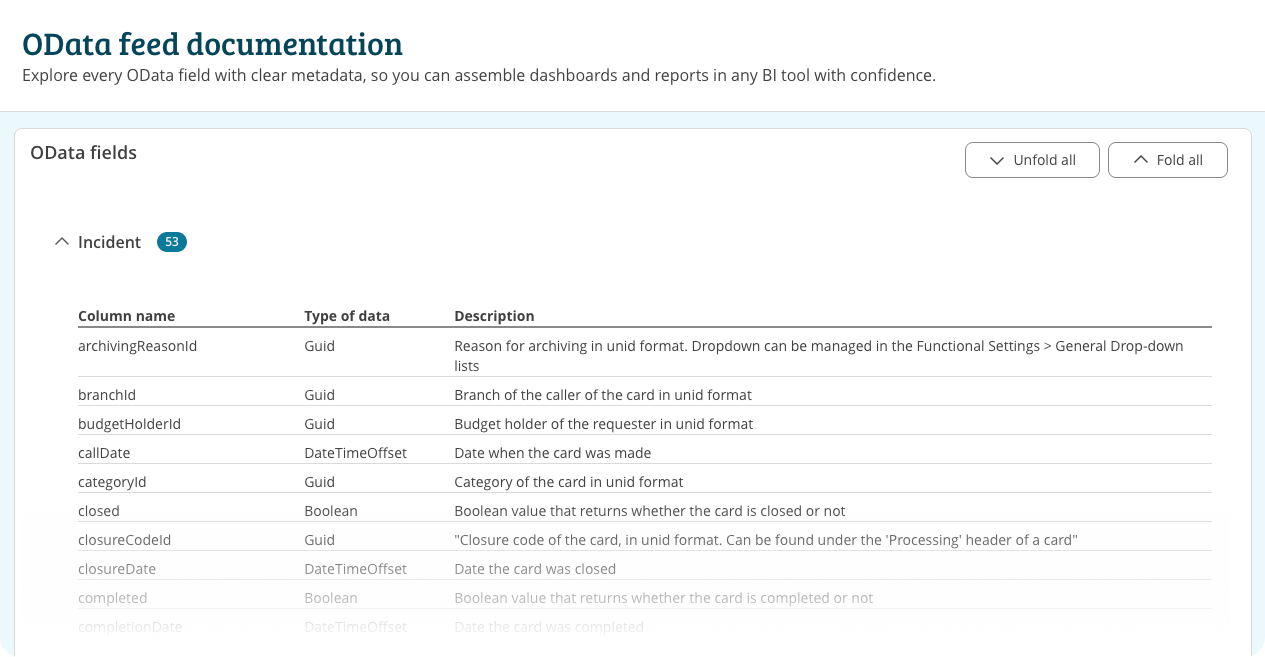1265x657 pixels.
Task: Click the 'OData feed documentation' page heading
Action: [213, 44]
